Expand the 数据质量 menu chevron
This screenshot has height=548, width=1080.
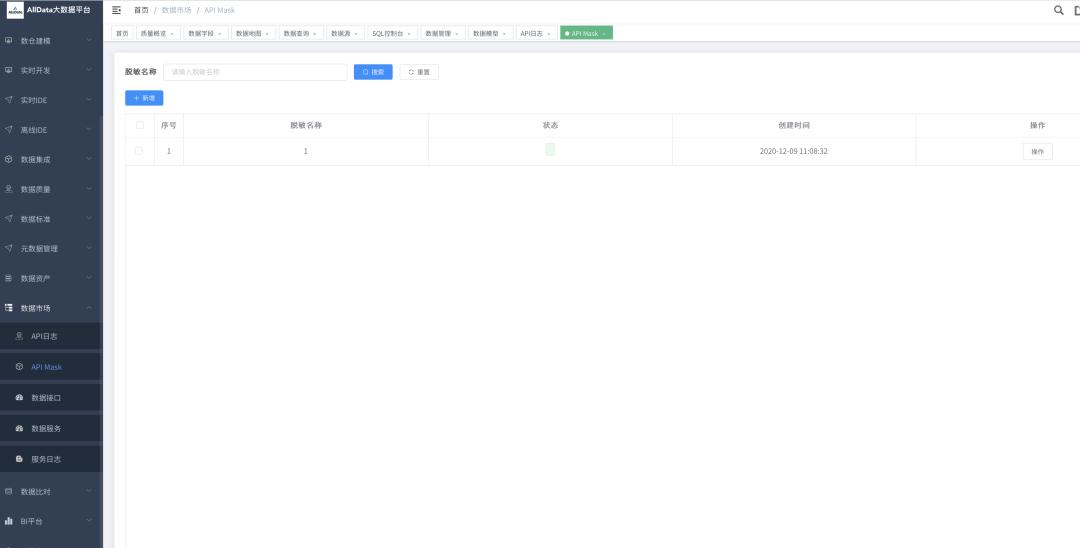(89, 189)
